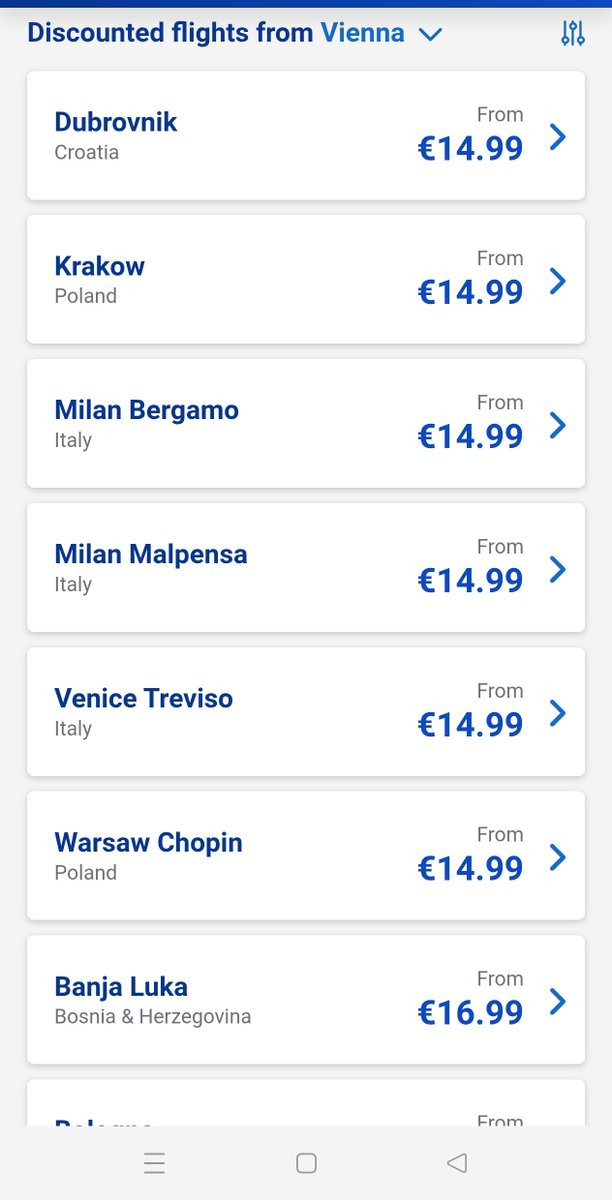Tap the Banja Luka chevron arrow

[558, 1001]
